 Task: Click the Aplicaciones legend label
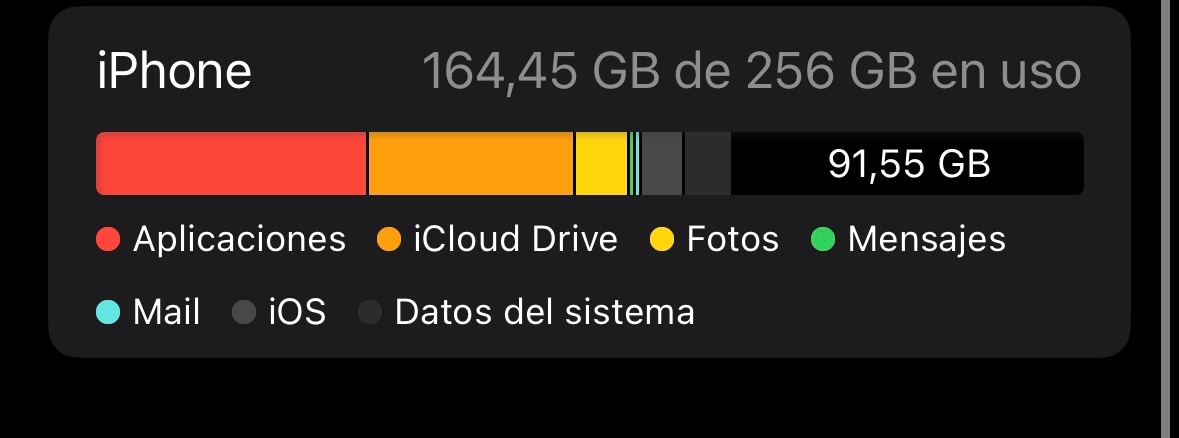(239, 240)
